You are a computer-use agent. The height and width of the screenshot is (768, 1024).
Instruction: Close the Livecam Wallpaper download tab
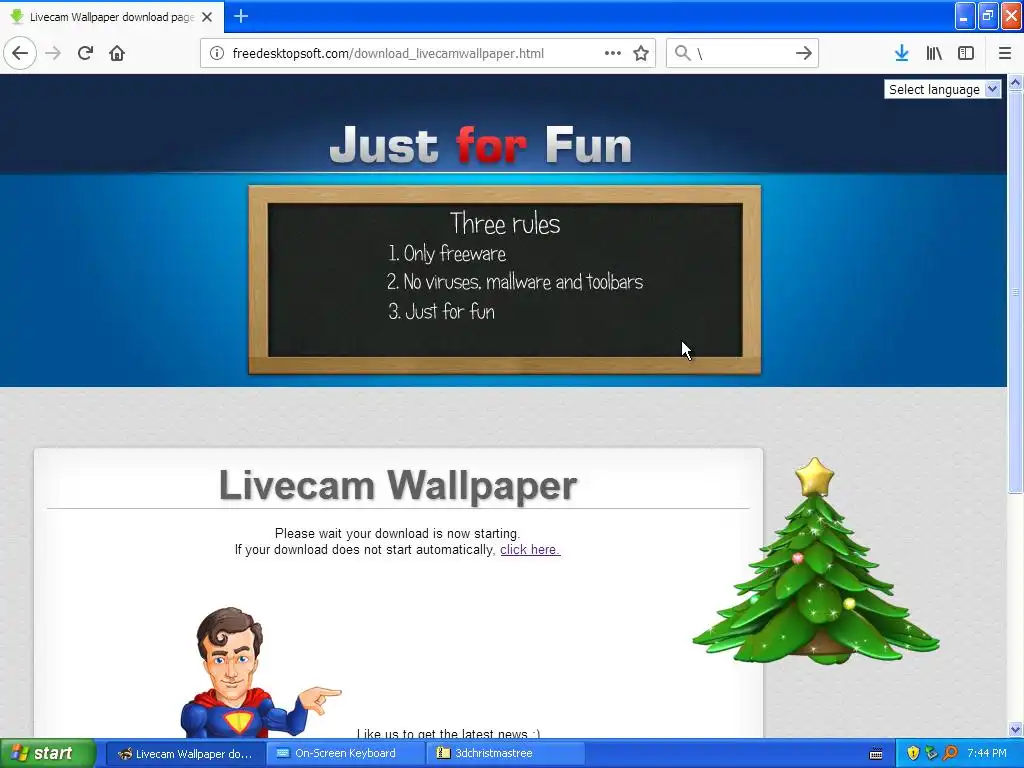[x=207, y=17]
